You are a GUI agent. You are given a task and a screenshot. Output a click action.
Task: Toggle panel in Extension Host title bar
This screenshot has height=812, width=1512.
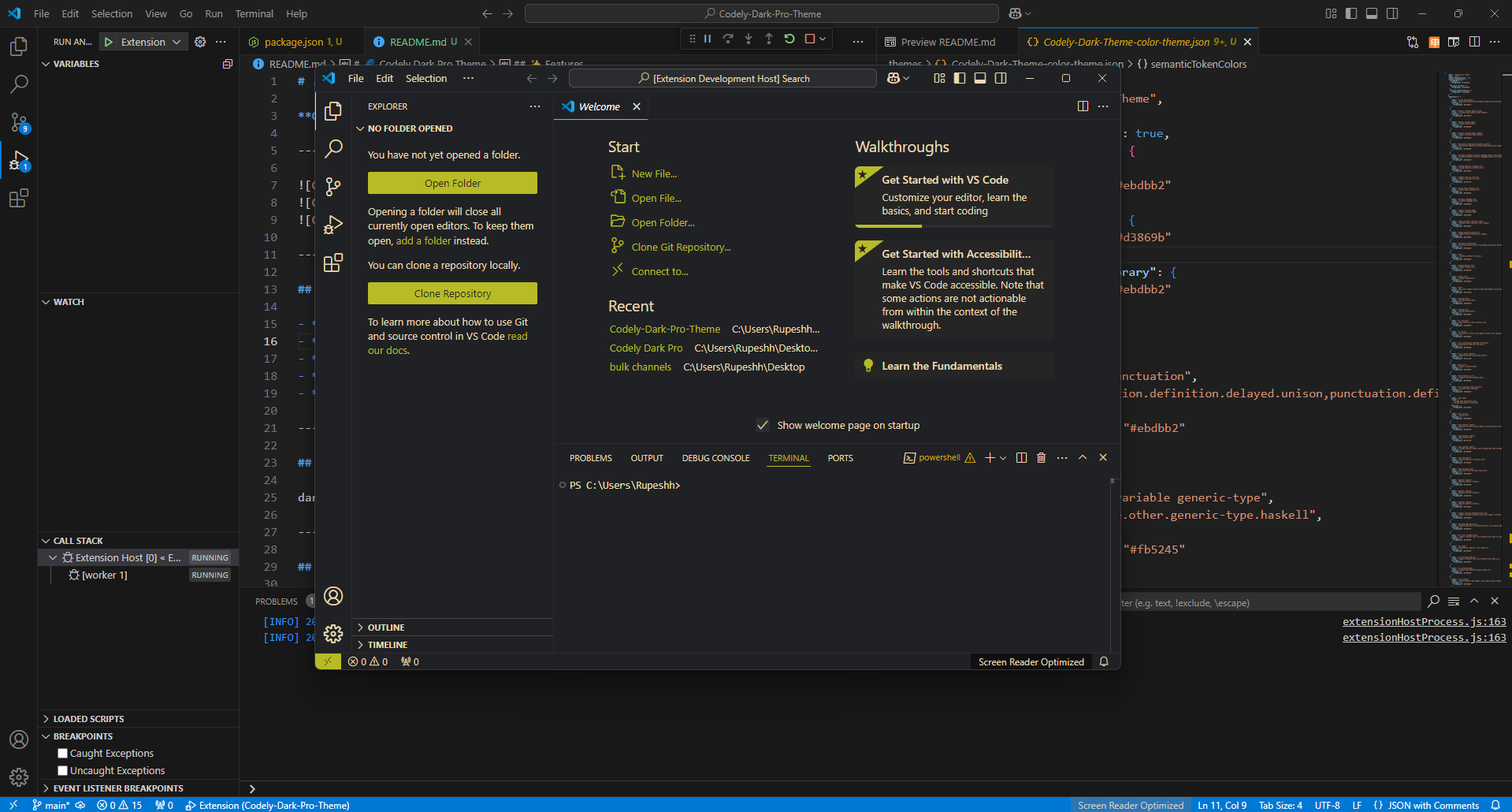click(x=980, y=78)
